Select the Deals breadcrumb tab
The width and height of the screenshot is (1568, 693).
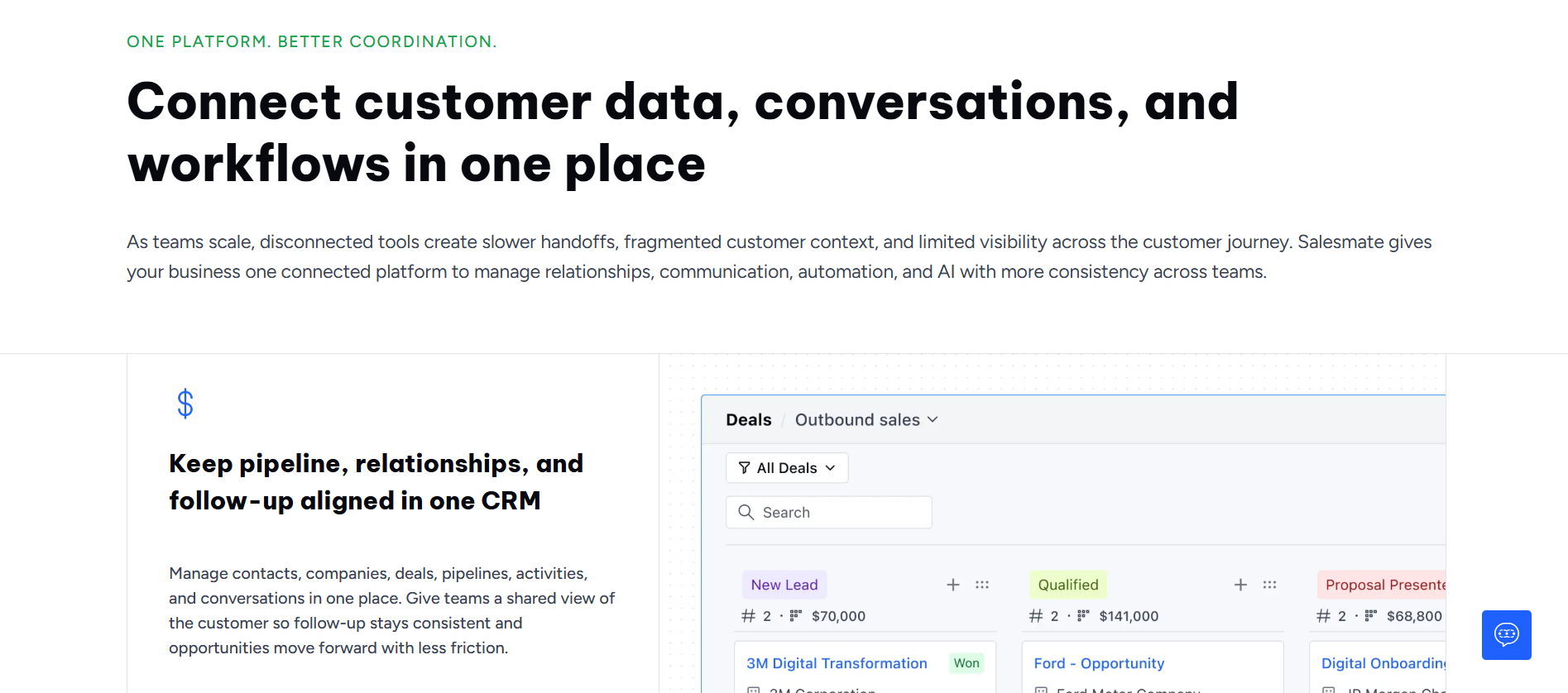pyautogui.click(x=748, y=420)
